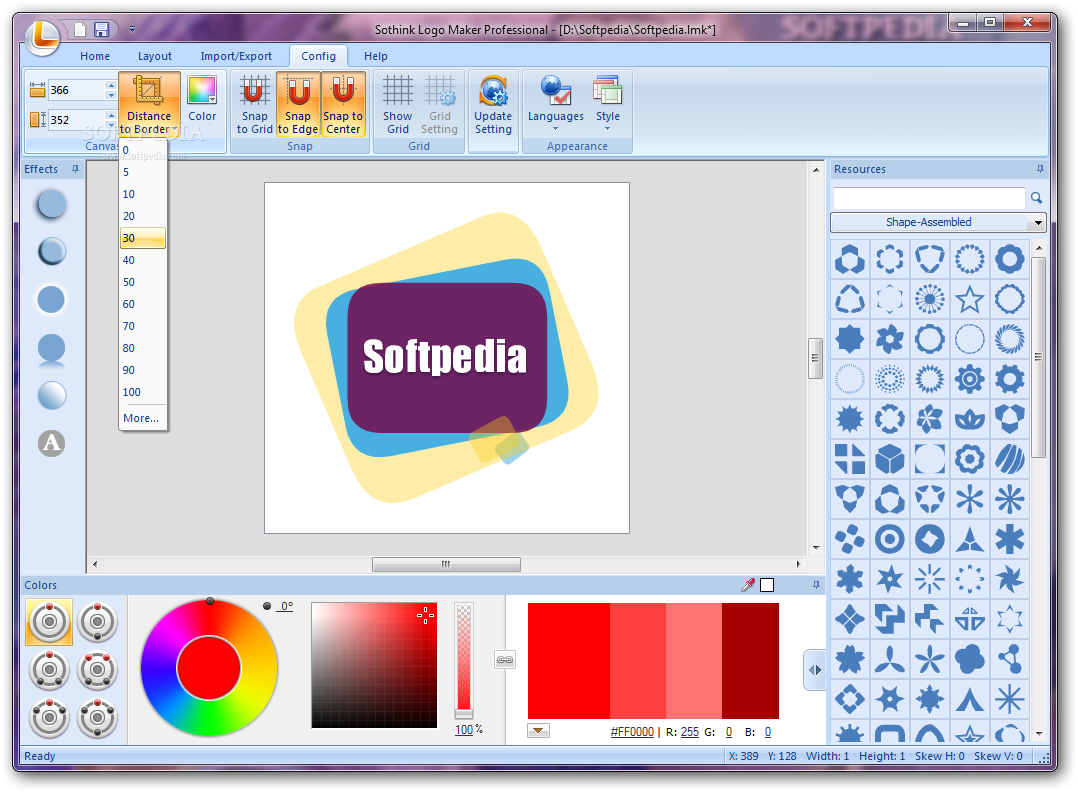Toggle Snap to Grid

pyautogui.click(x=254, y=104)
